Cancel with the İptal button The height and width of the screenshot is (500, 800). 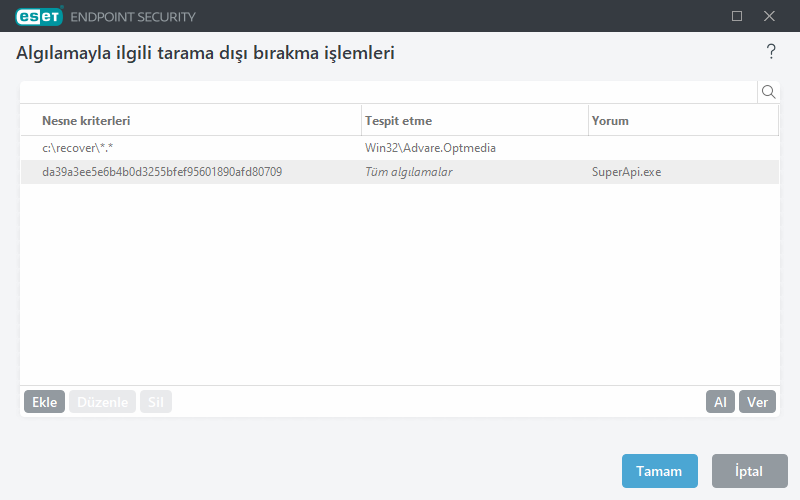click(749, 471)
